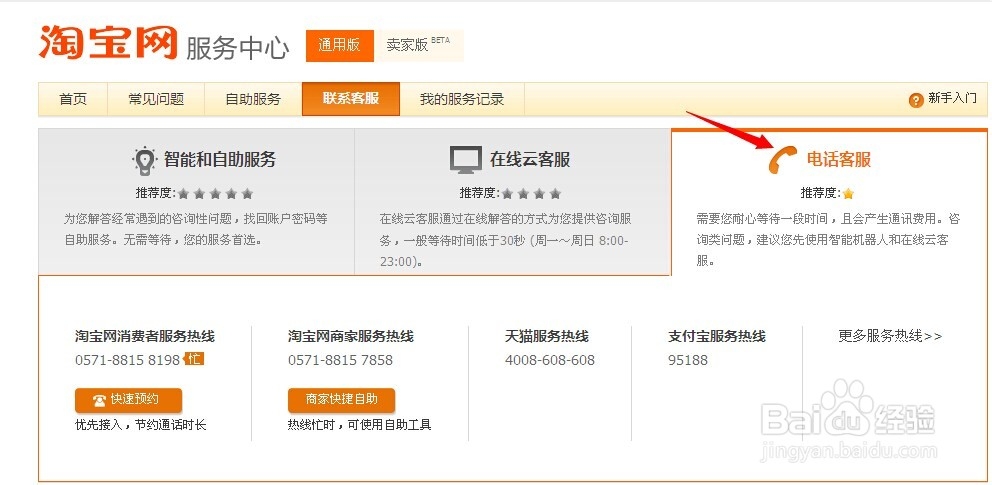Image resolution: width=992 pixels, height=485 pixels.
Task: Click the Alipay number 95188
Action: tap(688, 360)
